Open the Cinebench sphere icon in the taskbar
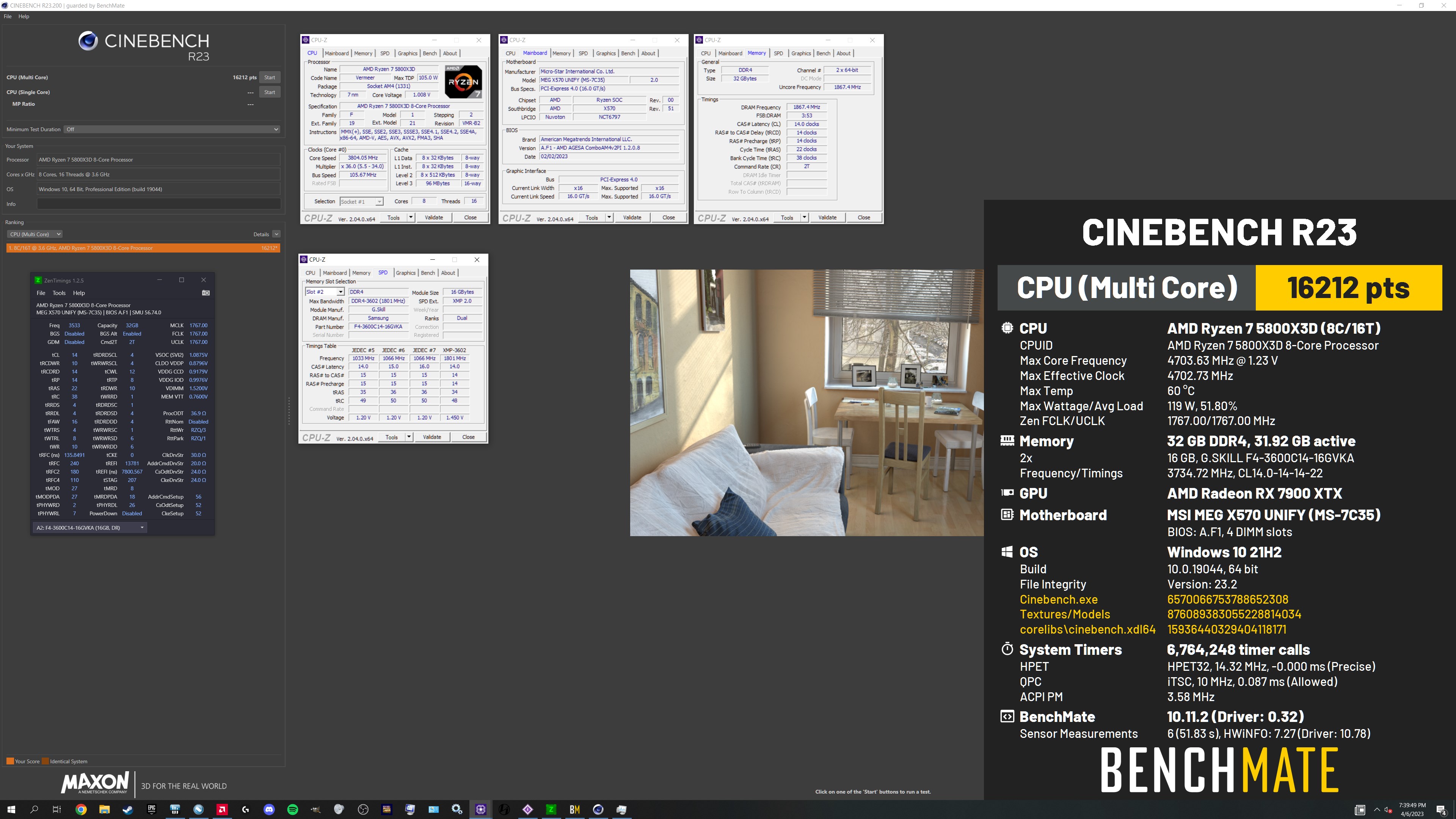 (598, 810)
